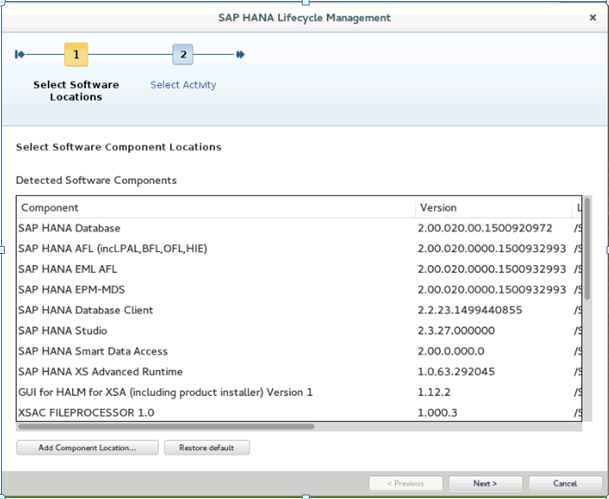Open the Select Activity step
609x499 pixels.
coord(183,85)
